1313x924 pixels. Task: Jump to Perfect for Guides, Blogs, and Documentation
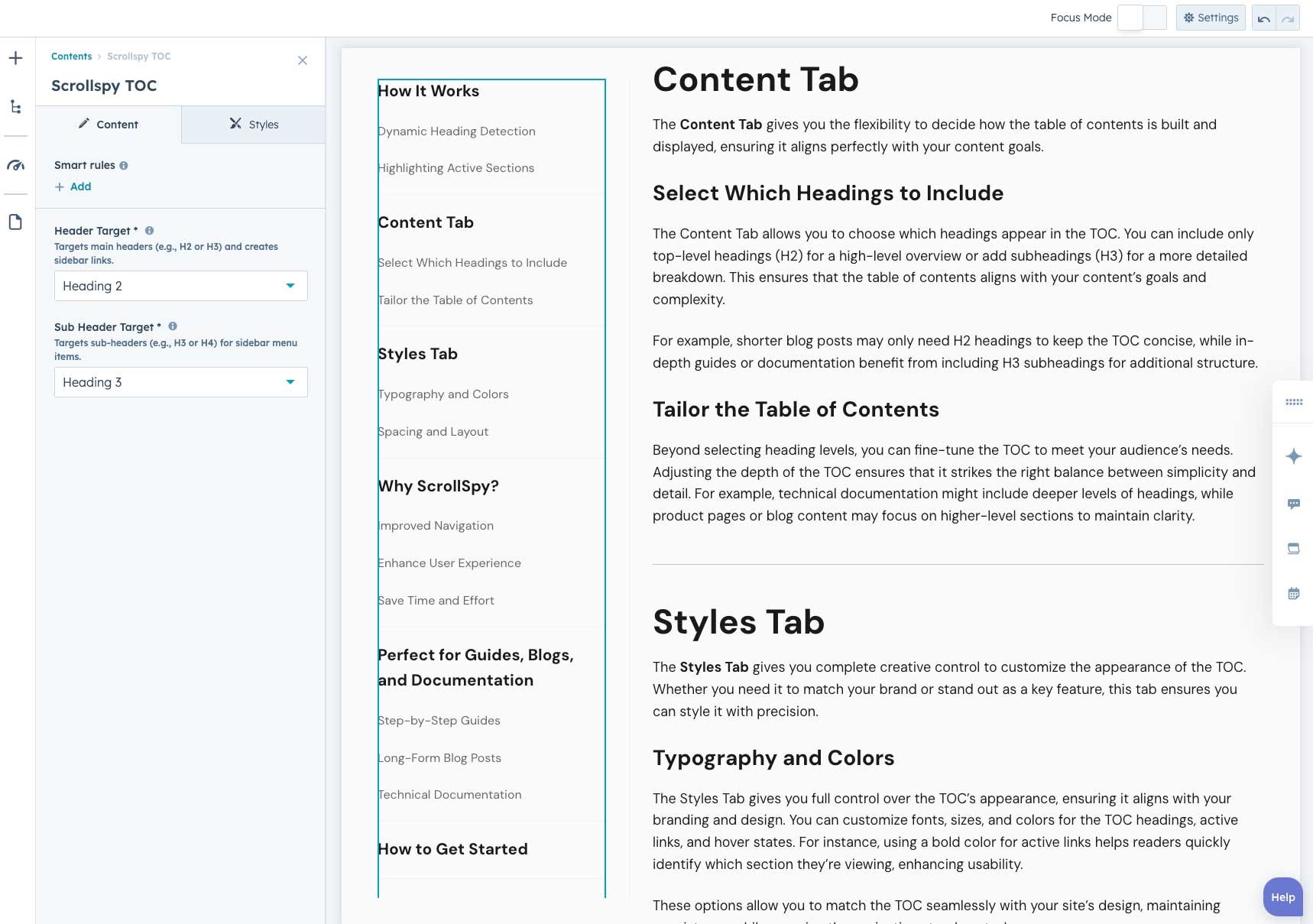coord(475,667)
